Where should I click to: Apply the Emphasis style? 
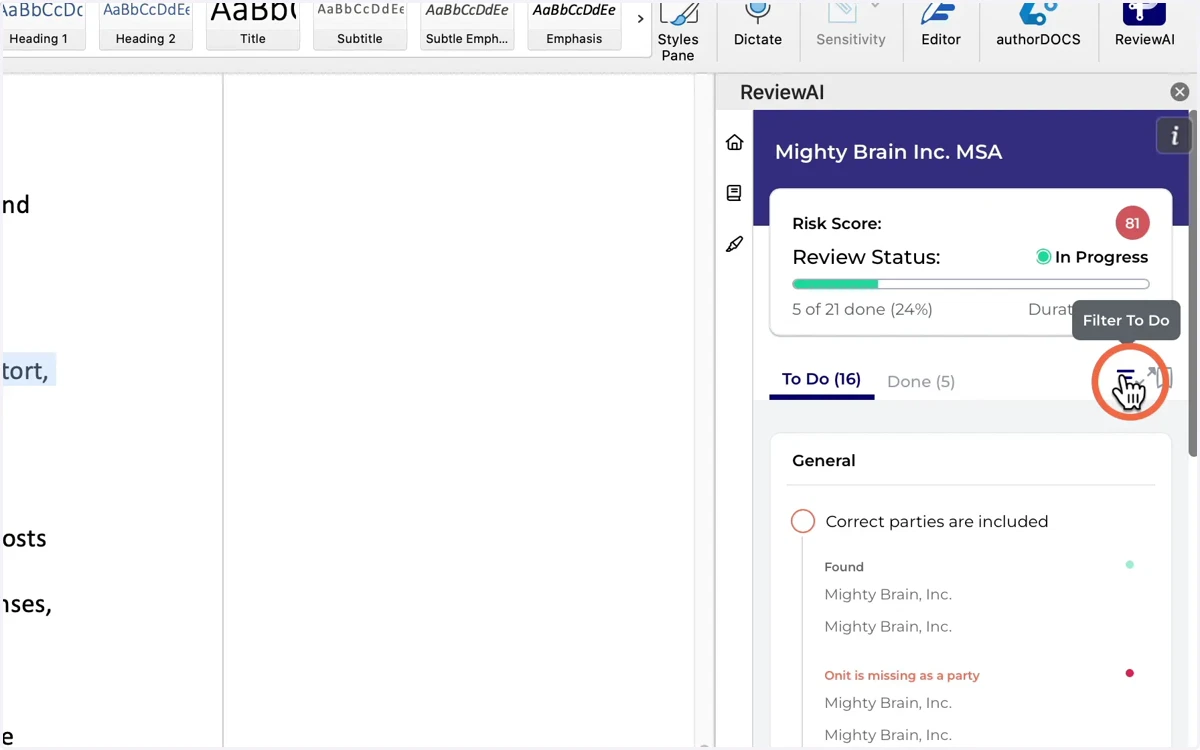coord(574,26)
